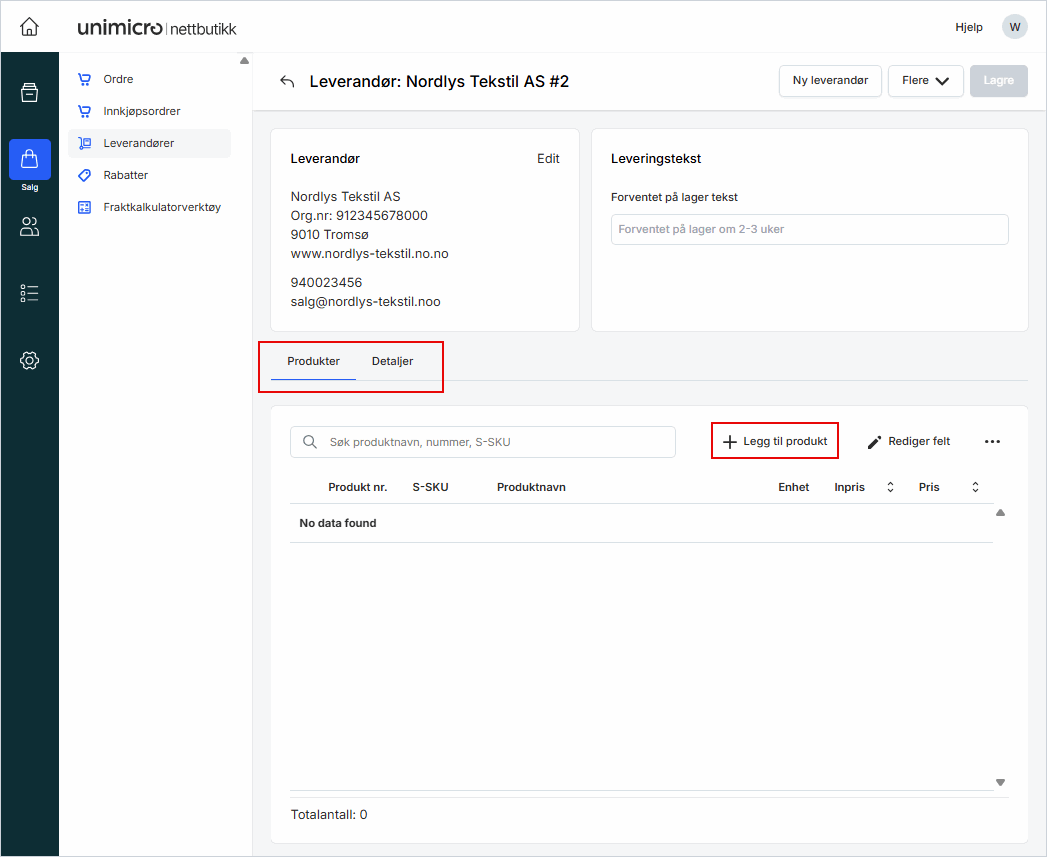
Task: Switch to the Detaljer tab
Action: [392, 361]
